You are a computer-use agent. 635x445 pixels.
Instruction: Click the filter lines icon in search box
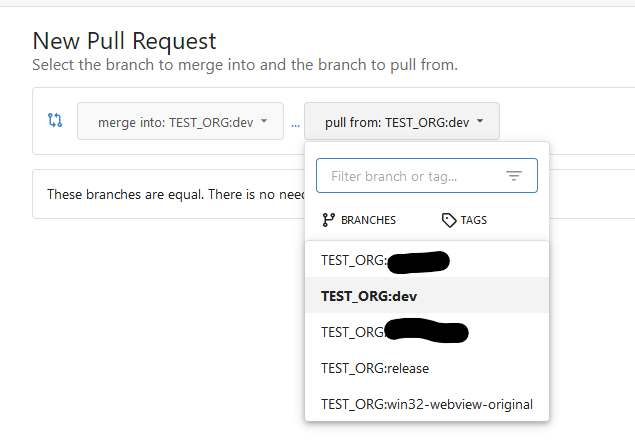coord(514,176)
